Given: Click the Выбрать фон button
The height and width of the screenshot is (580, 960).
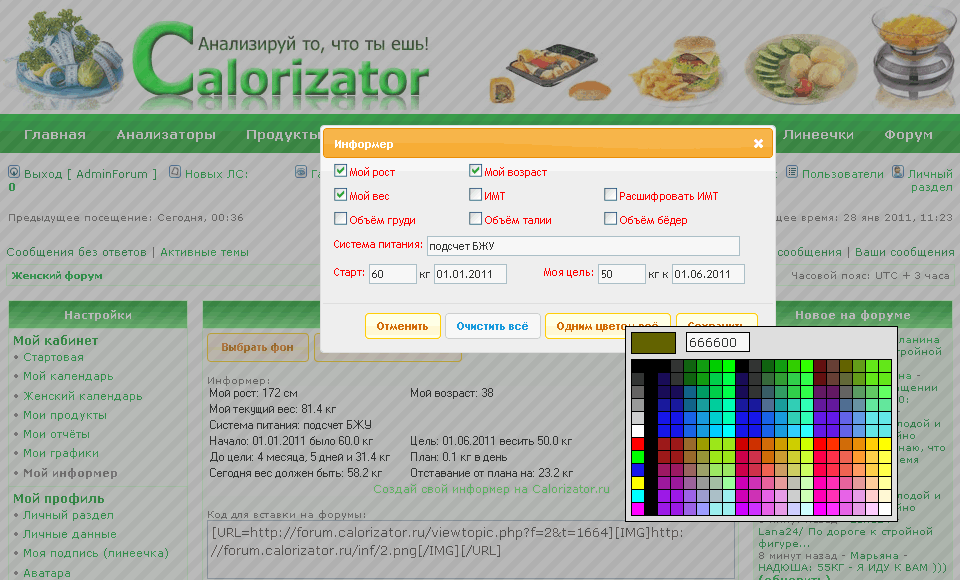Looking at the screenshot, I should (x=257, y=347).
